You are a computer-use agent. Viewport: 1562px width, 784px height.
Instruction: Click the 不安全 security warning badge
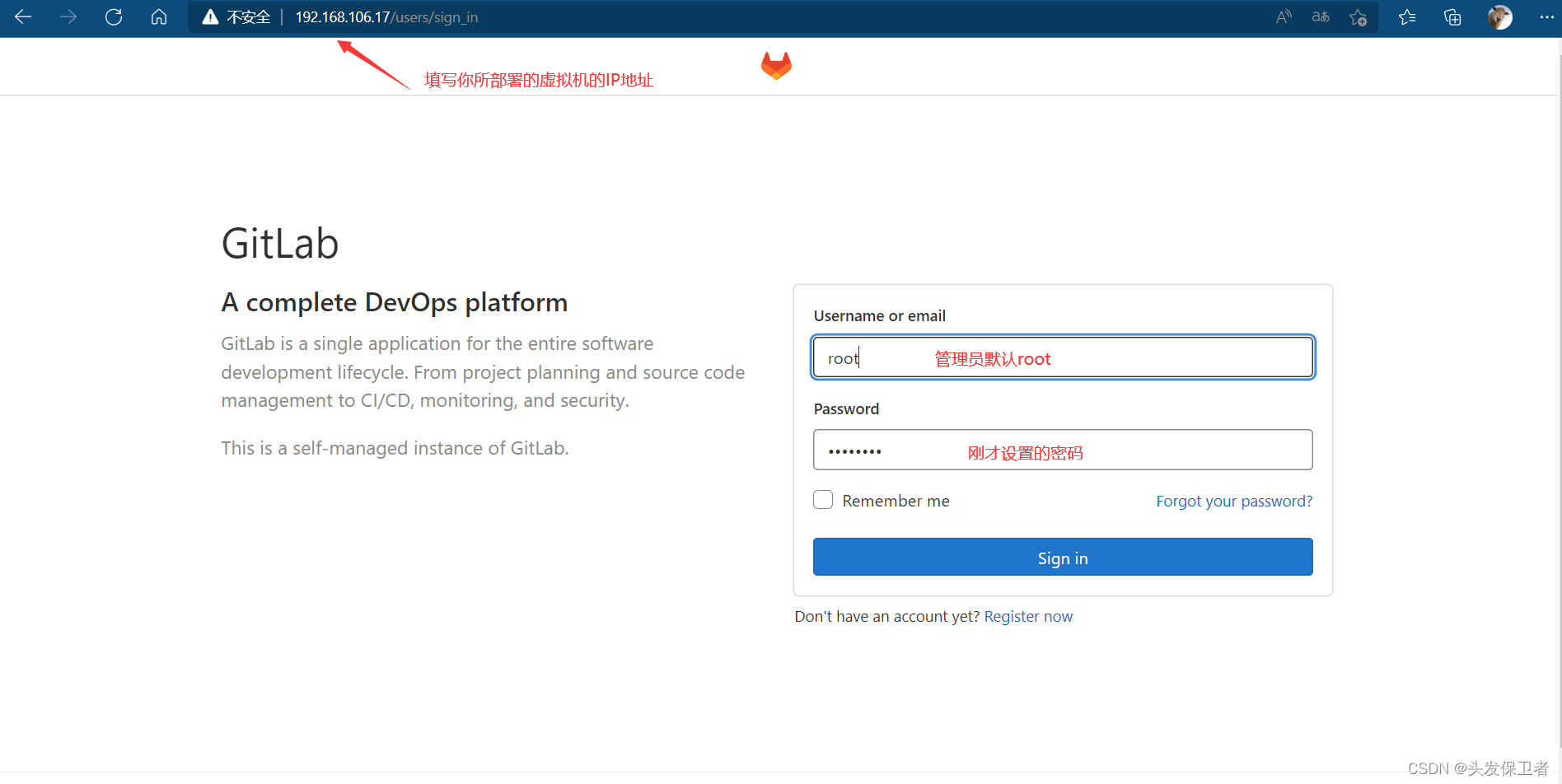coord(236,16)
